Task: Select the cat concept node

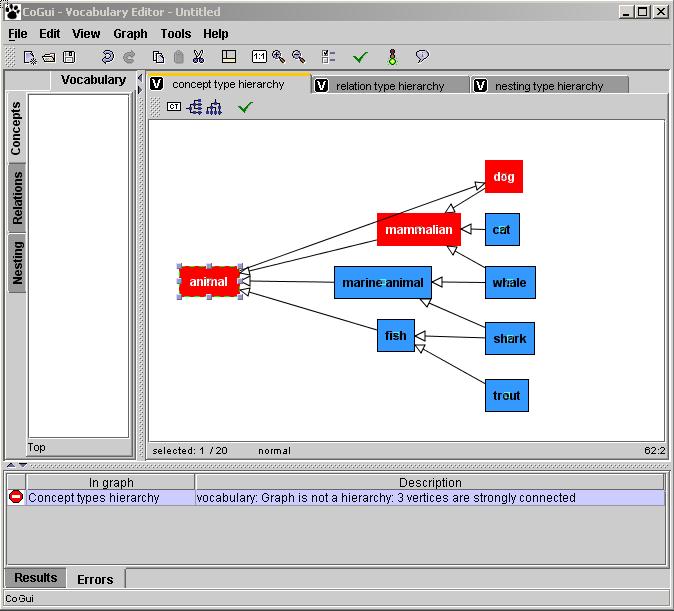Action: 502,230
